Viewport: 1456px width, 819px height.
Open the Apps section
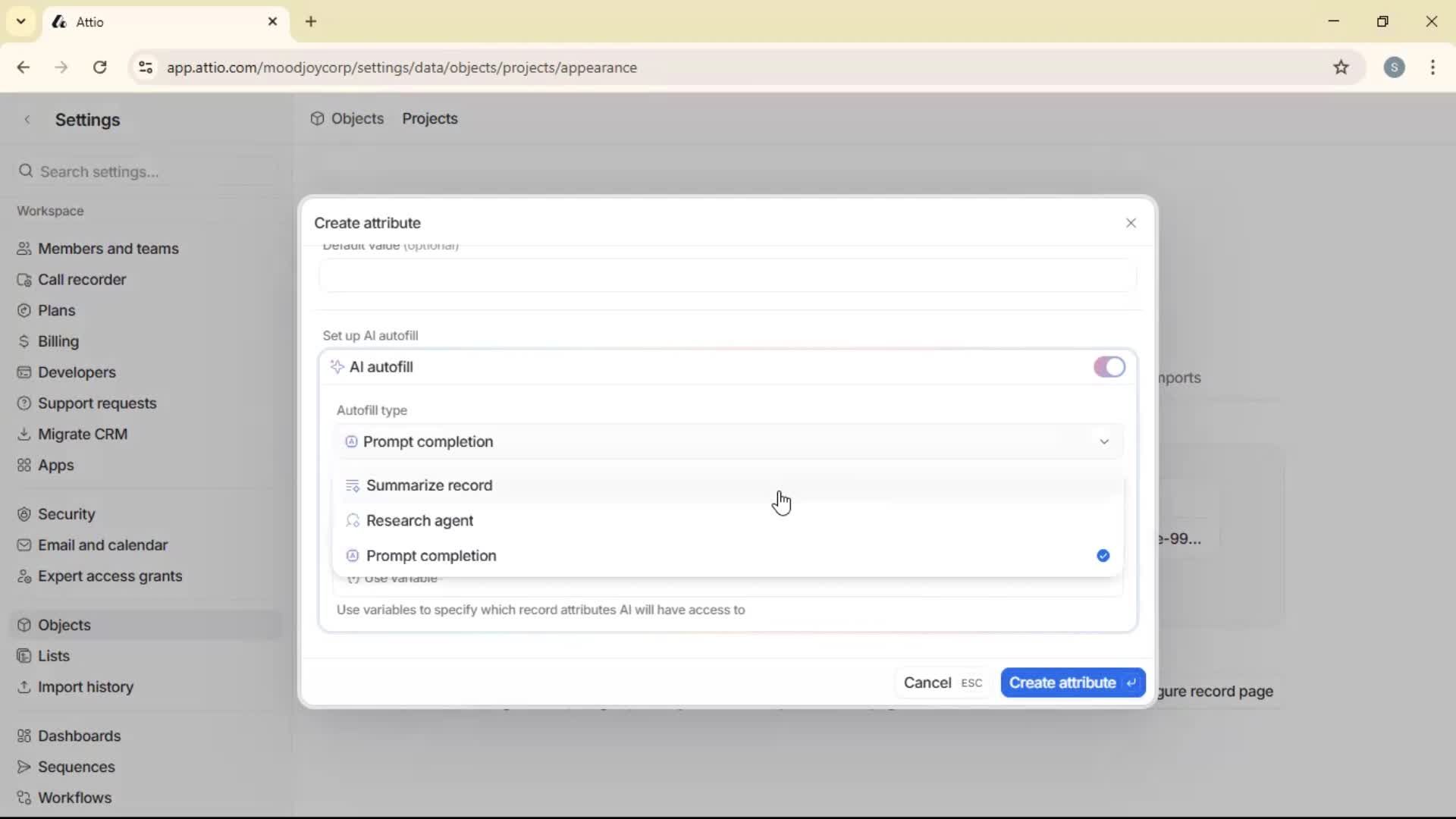[x=56, y=465]
